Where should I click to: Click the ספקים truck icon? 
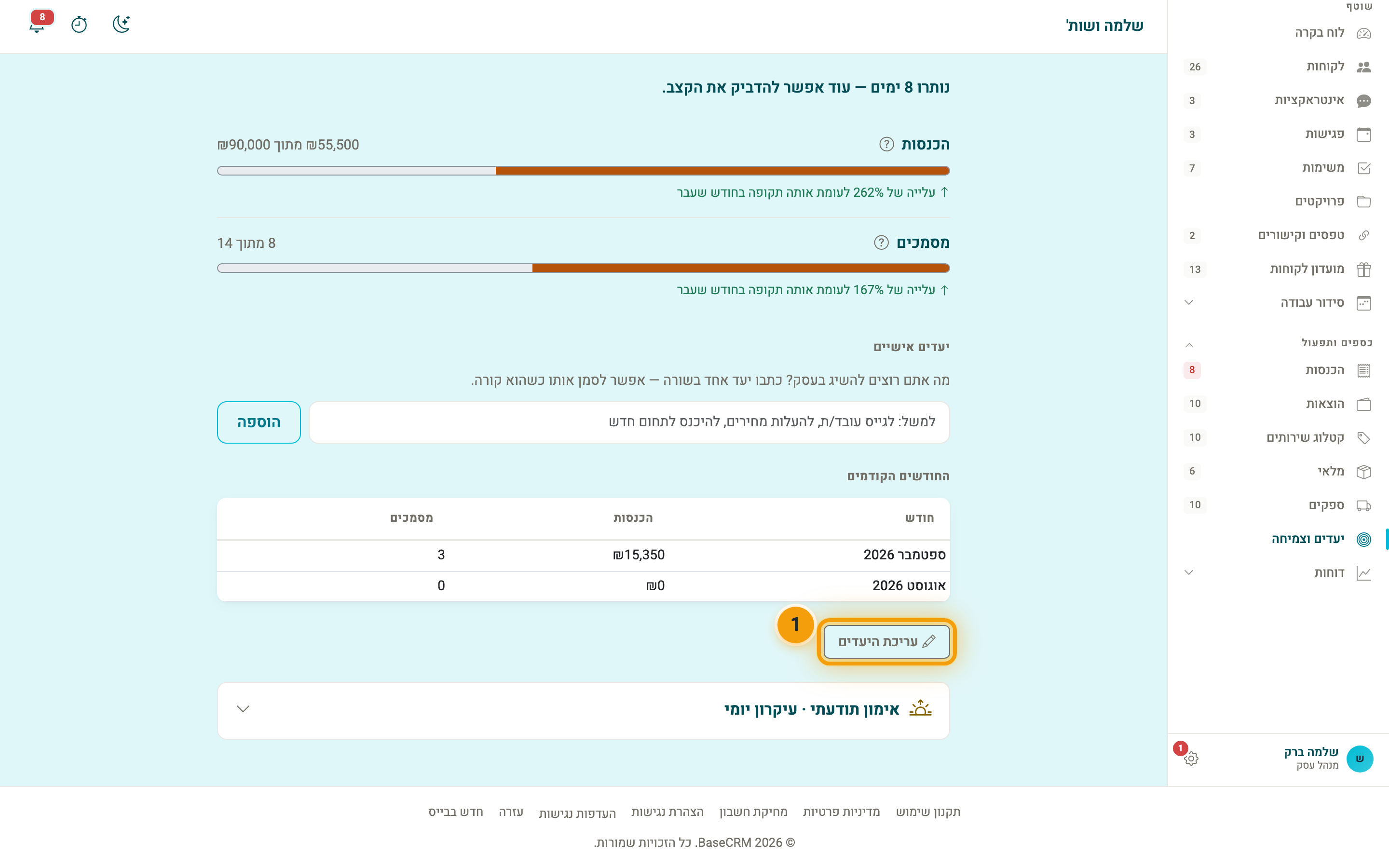click(x=1364, y=506)
